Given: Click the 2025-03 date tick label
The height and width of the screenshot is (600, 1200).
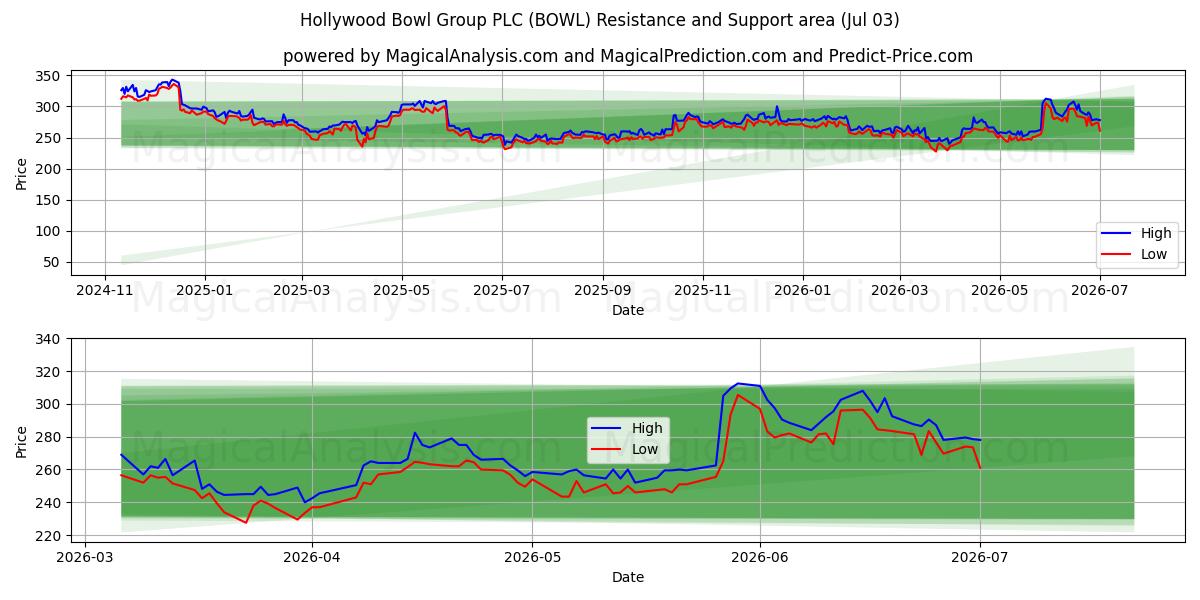Looking at the screenshot, I should coord(302,290).
